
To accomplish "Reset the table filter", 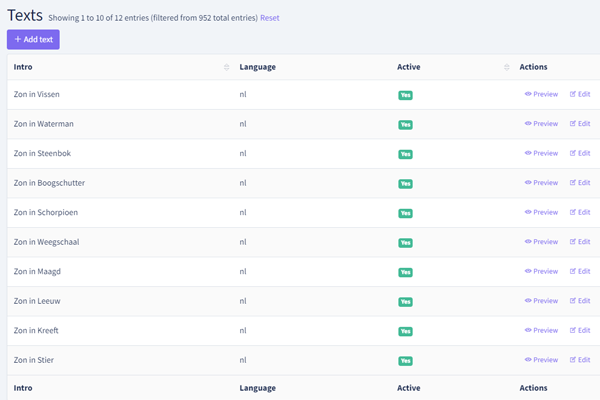I will click(x=270, y=18).
